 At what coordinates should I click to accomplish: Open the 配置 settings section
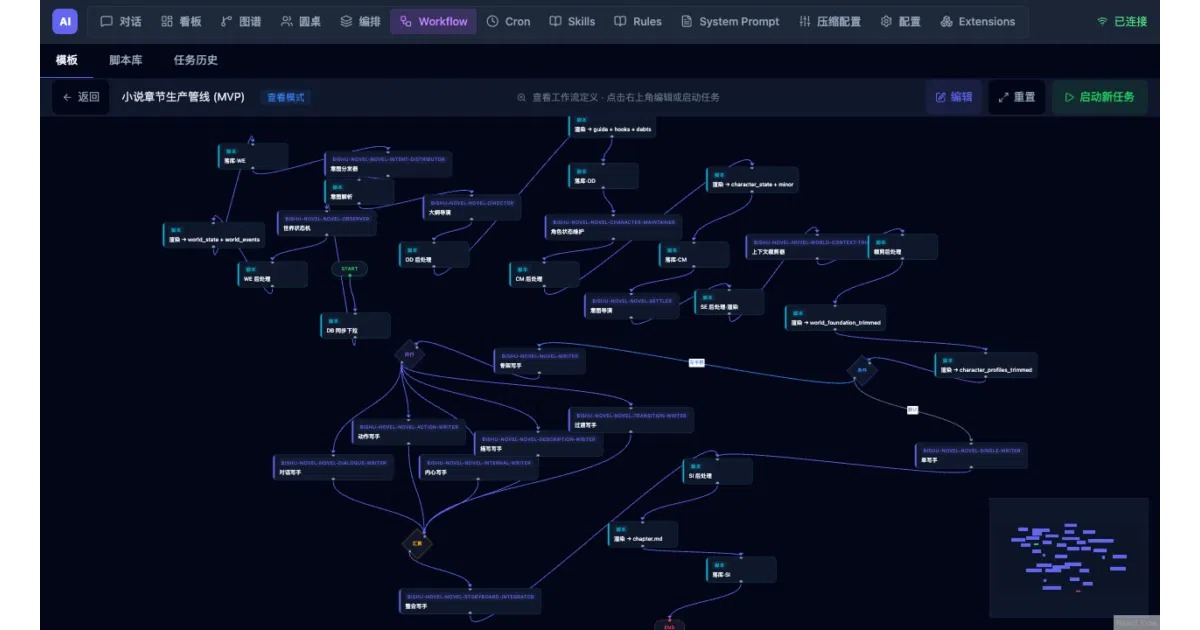900,21
